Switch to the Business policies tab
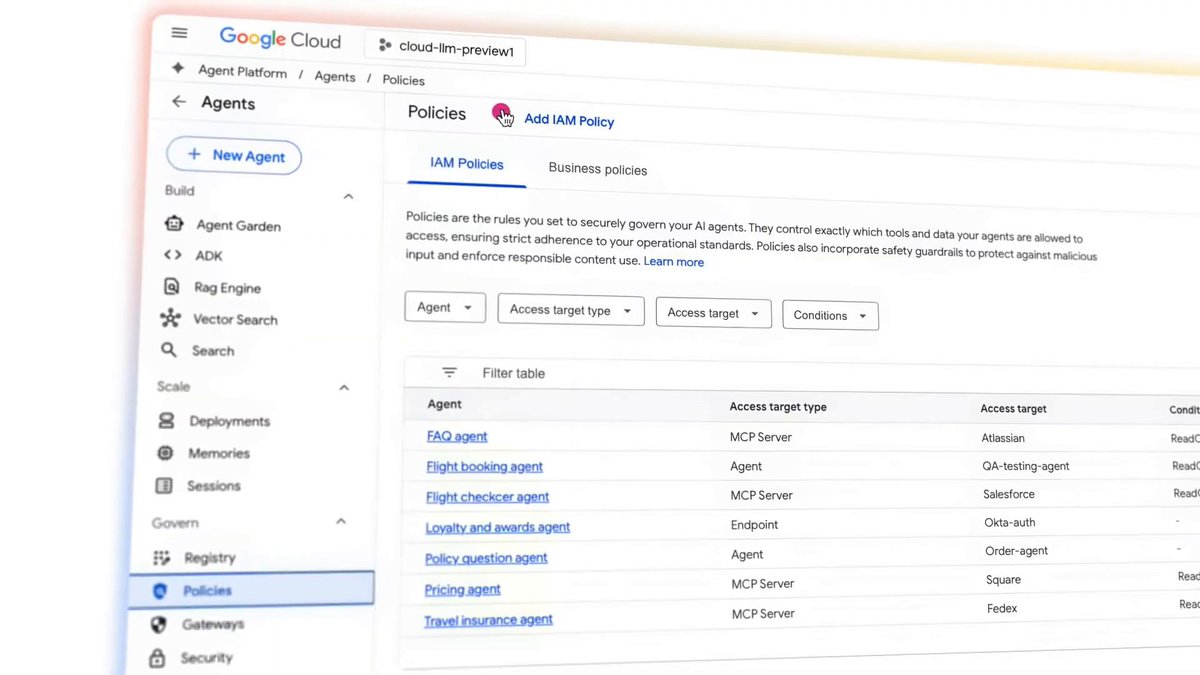This screenshot has height=675, width=1200. tap(598, 169)
